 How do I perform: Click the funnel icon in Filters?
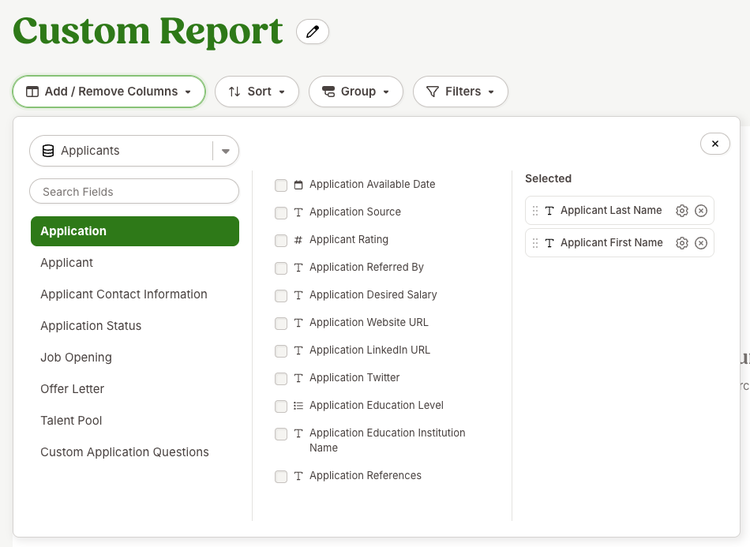[x=432, y=91]
